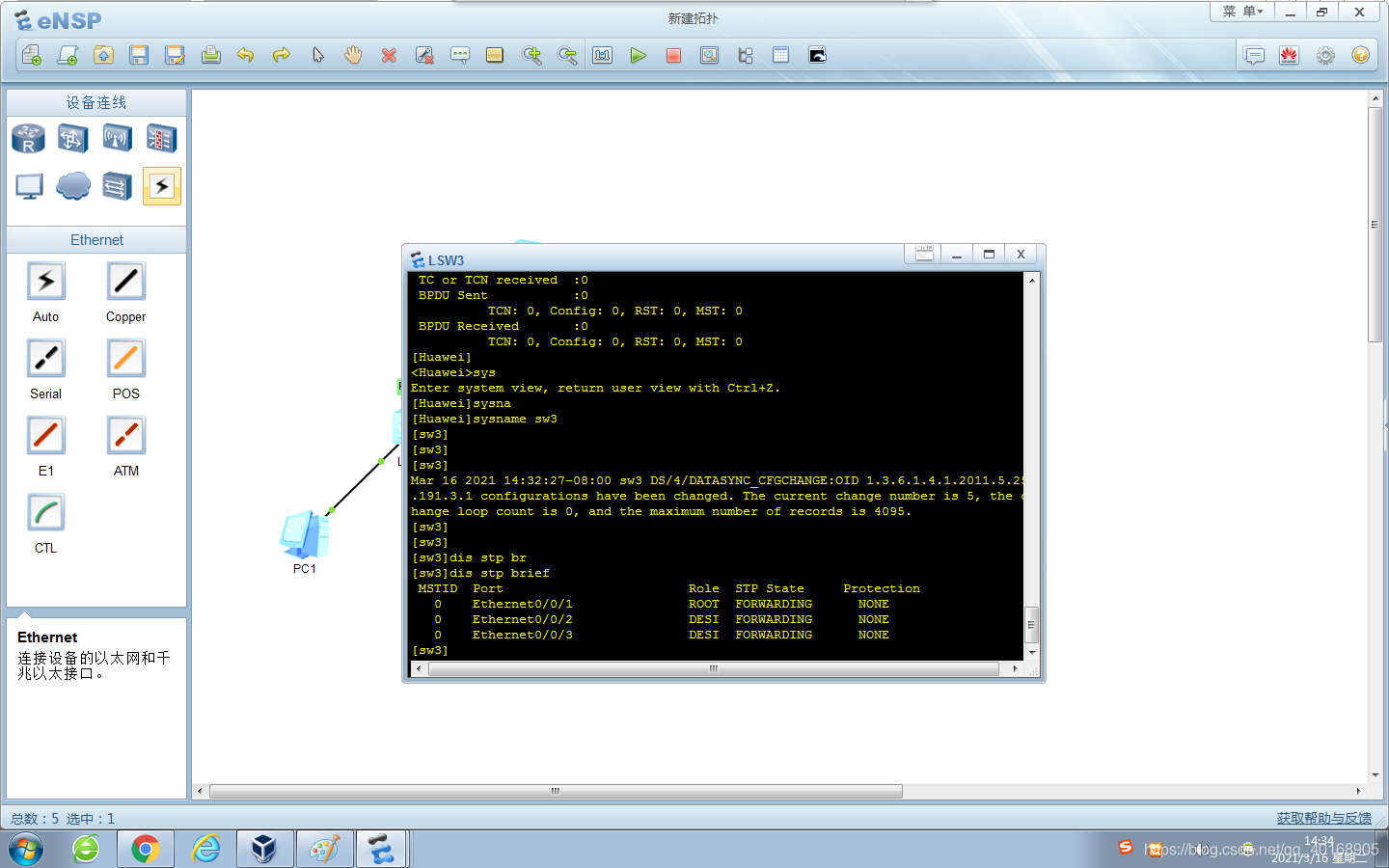Image resolution: width=1389 pixels, height=868 pixels.
Task: Select the WLAN device category
Action: [117, 139]
